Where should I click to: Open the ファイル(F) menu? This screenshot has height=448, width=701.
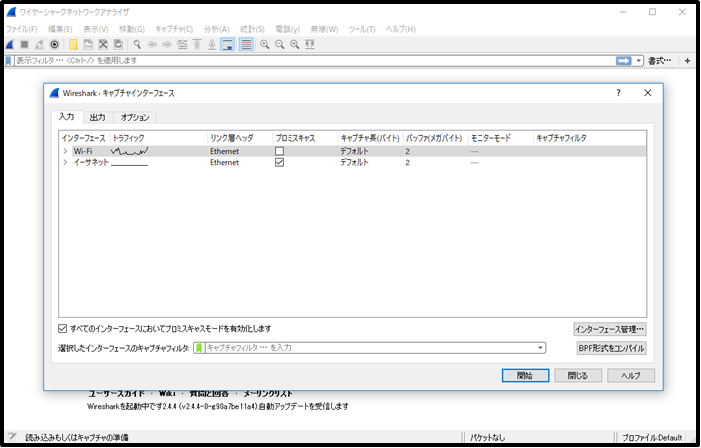pos(21,29)
